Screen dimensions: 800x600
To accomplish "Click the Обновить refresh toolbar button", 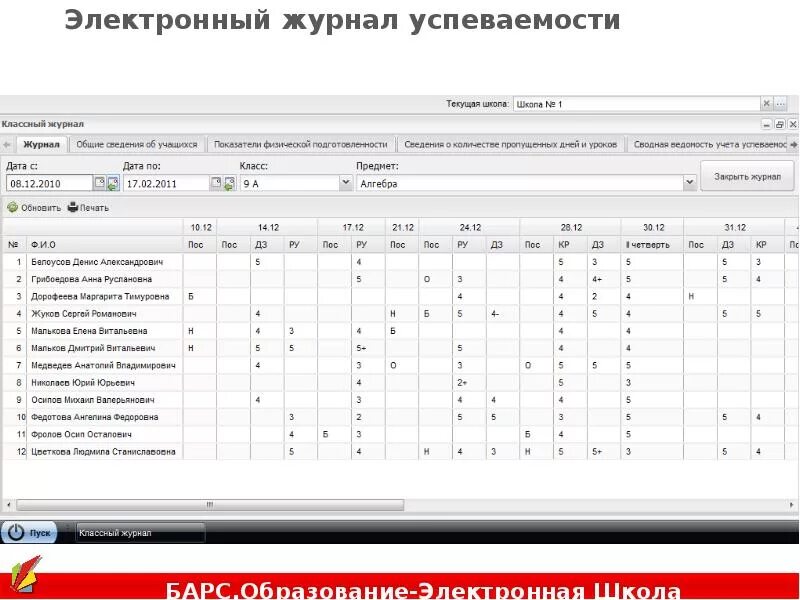I will pos(34,208).
